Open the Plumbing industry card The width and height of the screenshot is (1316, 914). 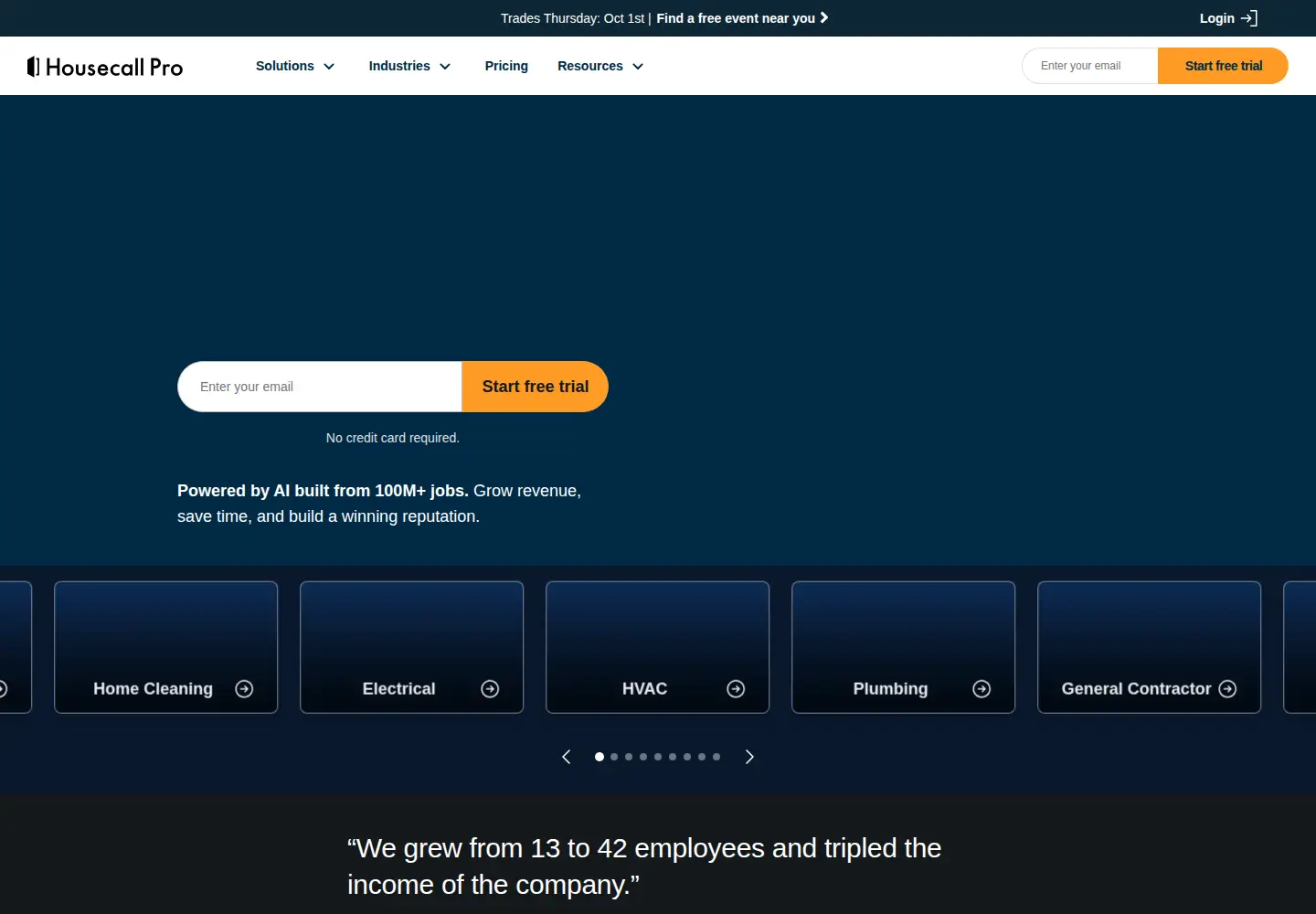coord(904,647)
